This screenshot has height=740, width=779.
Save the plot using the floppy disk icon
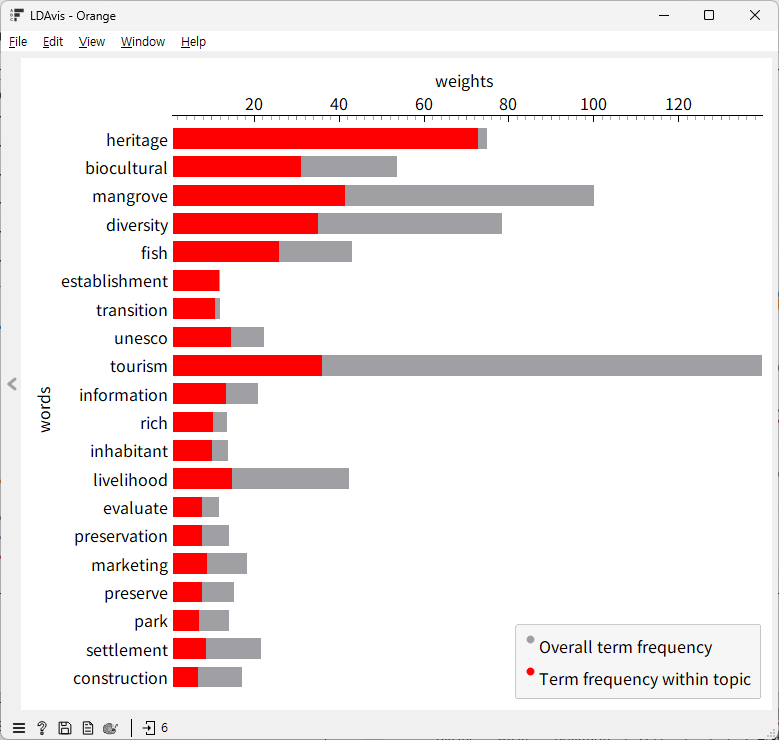coord(65,728)
